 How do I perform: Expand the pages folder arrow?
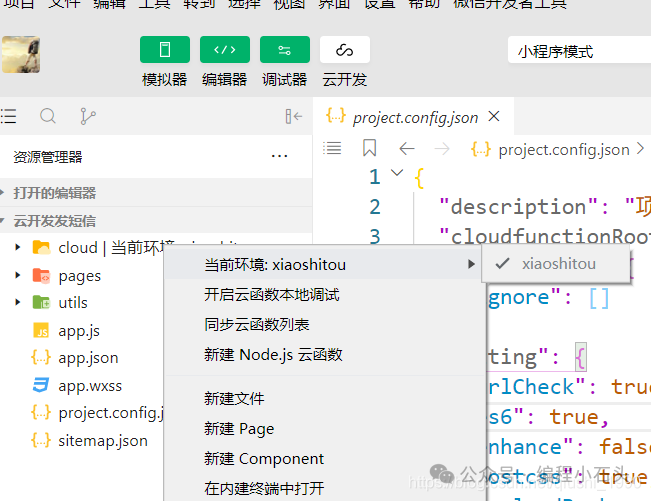tap(17, 275)
